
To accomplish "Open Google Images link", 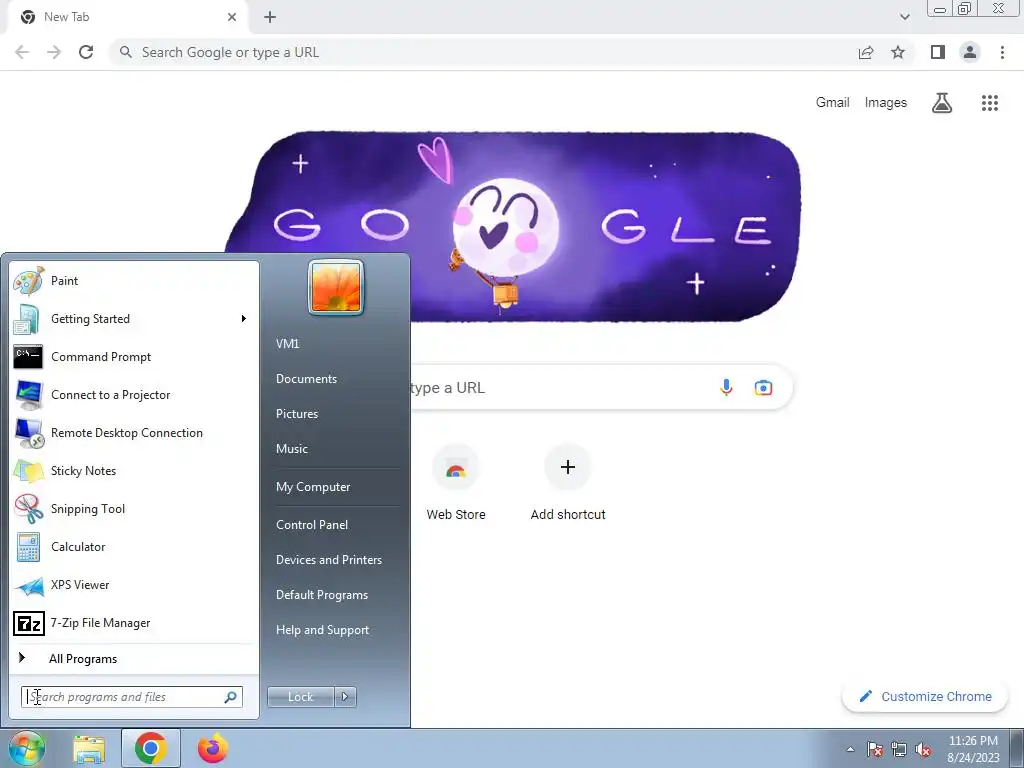I will pyautogui.click(x=886, y=103).
